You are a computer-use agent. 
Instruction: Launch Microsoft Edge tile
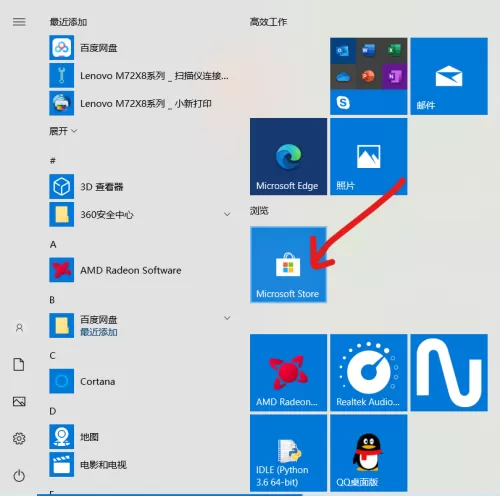point(288,157)
